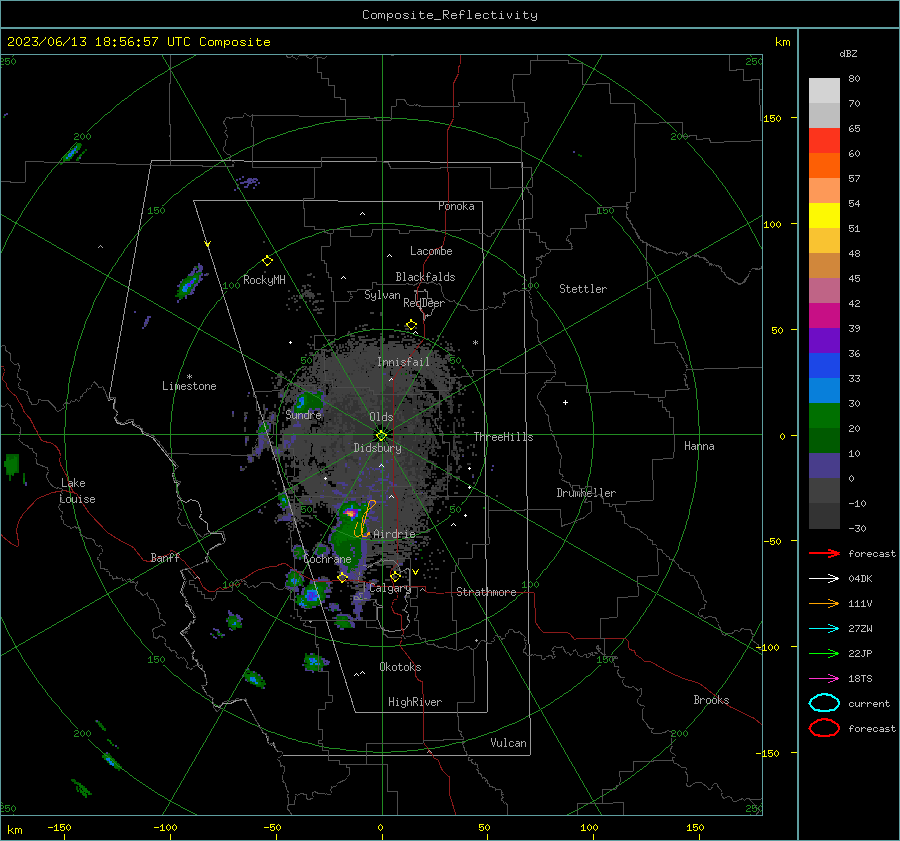
Task: Click the green 22JP arrow legend icon
Action: click(824, 653)
